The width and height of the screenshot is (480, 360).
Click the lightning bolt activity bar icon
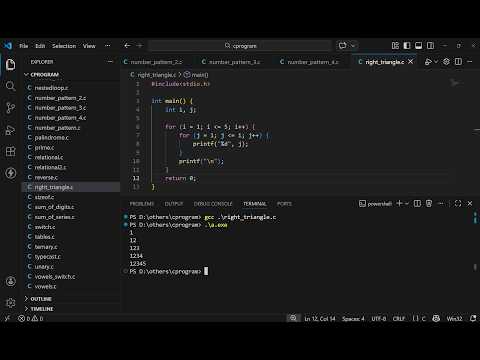10,173
